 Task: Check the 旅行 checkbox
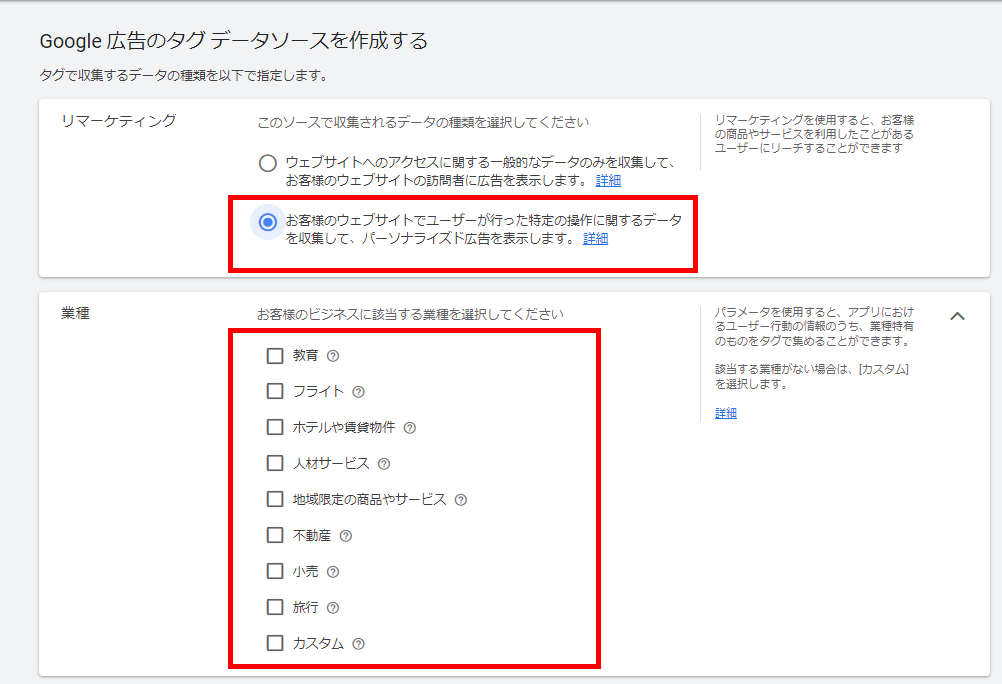pyautogui.click(x=275, y=607)
